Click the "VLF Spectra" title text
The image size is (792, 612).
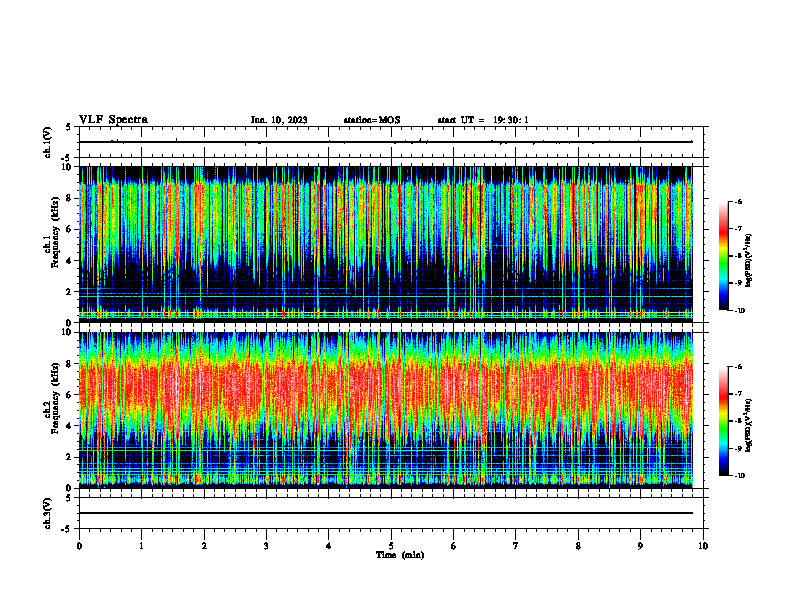[x=113, y=120]
